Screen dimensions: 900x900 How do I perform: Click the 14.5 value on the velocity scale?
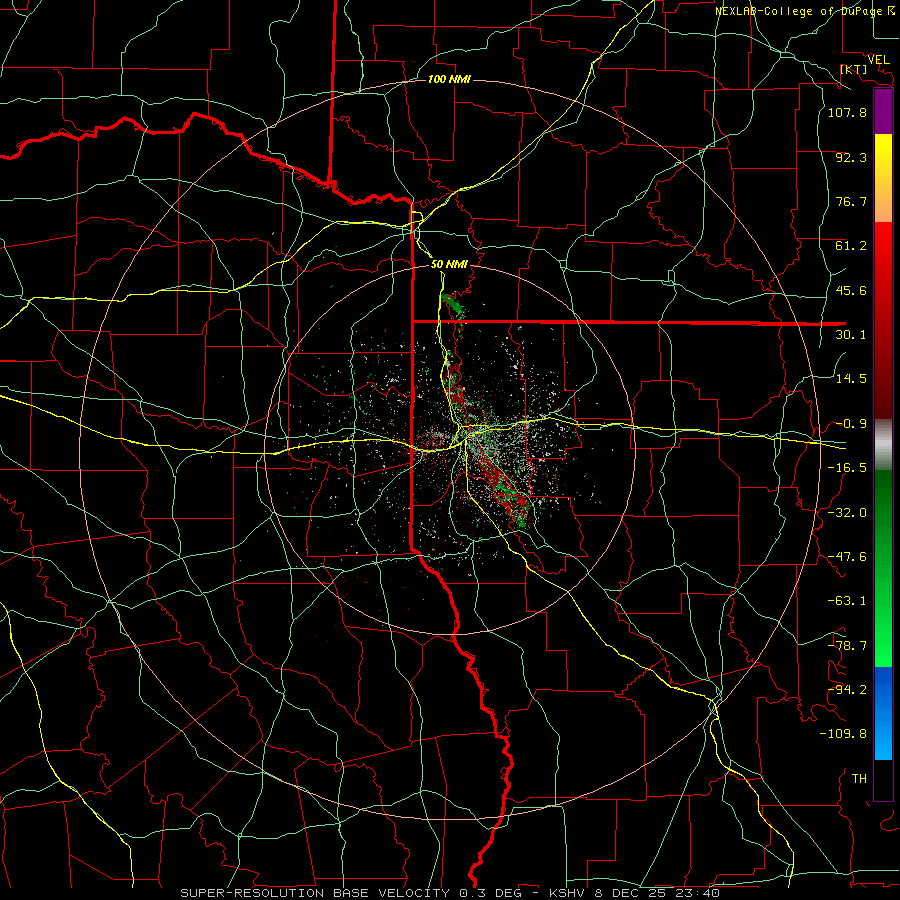click(x=851, y=379)
